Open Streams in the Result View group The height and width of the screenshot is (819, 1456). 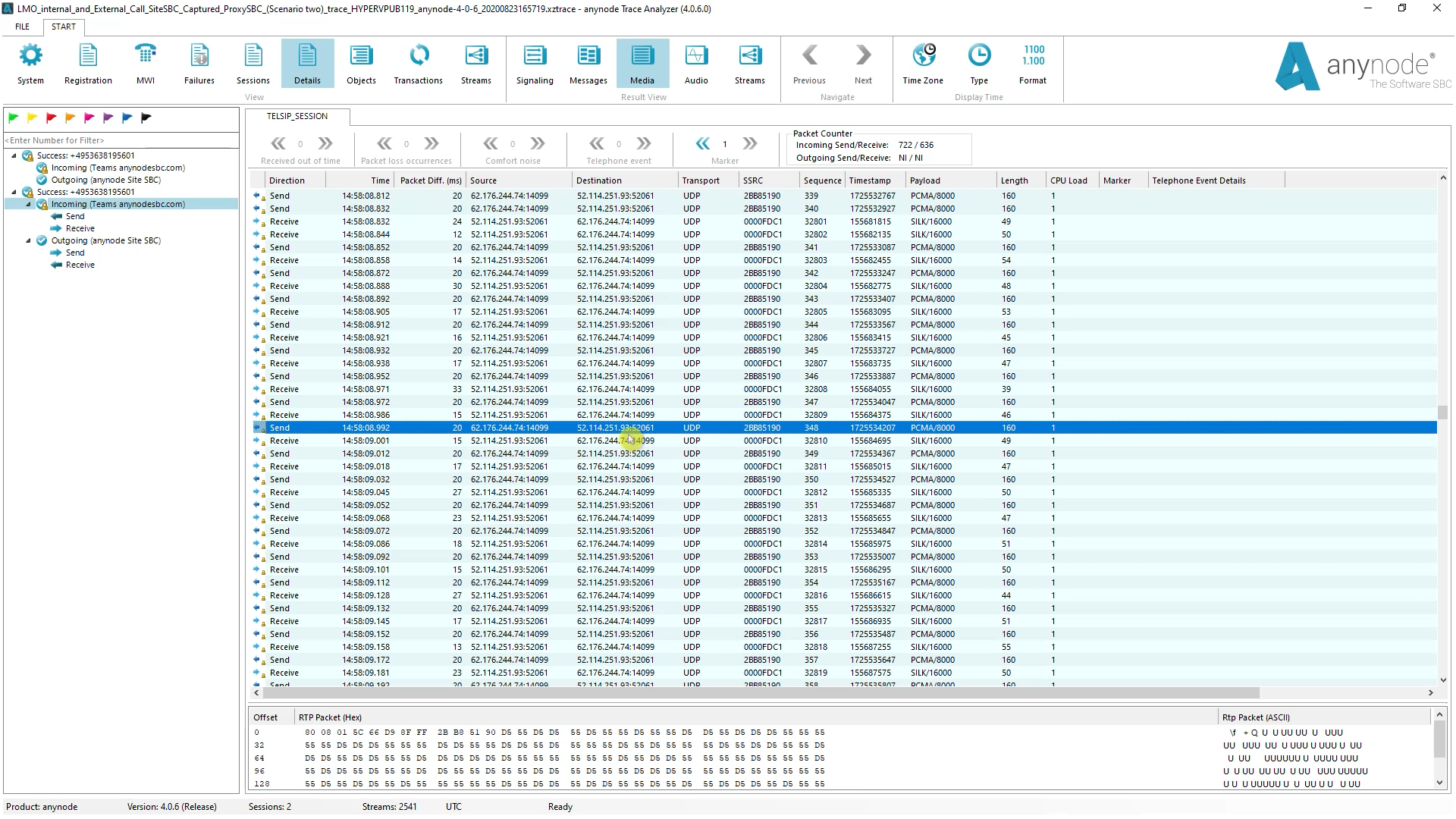coord(750,64)
